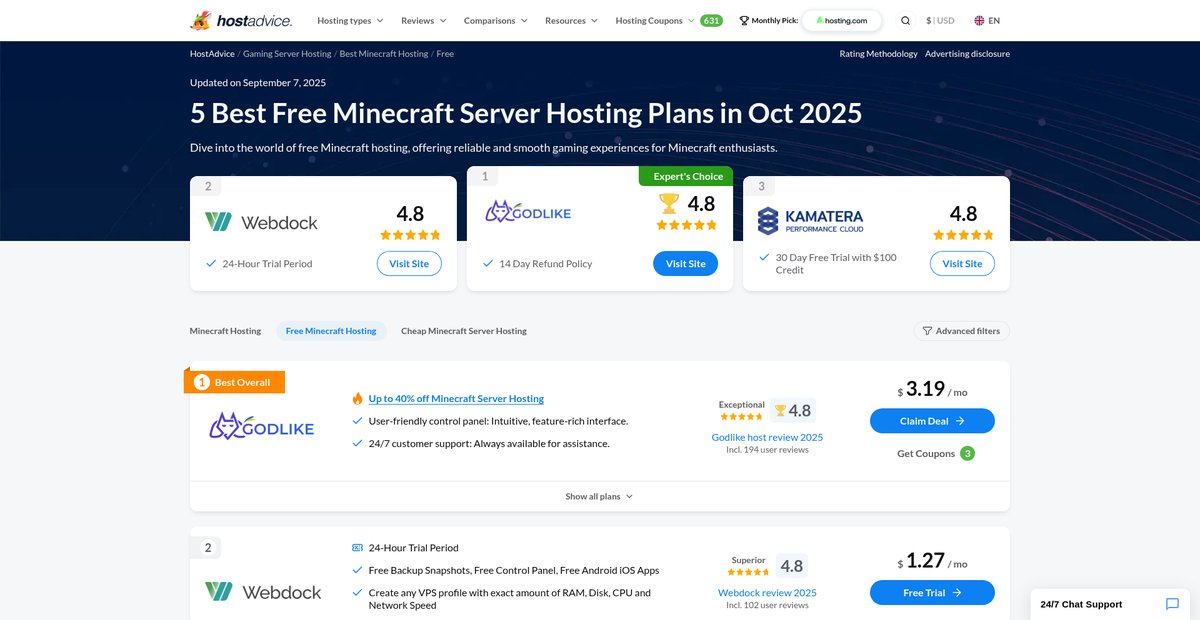Click the $3.19 / mo price
This screenshot has height=620, width=1200.
pos(932,390)
